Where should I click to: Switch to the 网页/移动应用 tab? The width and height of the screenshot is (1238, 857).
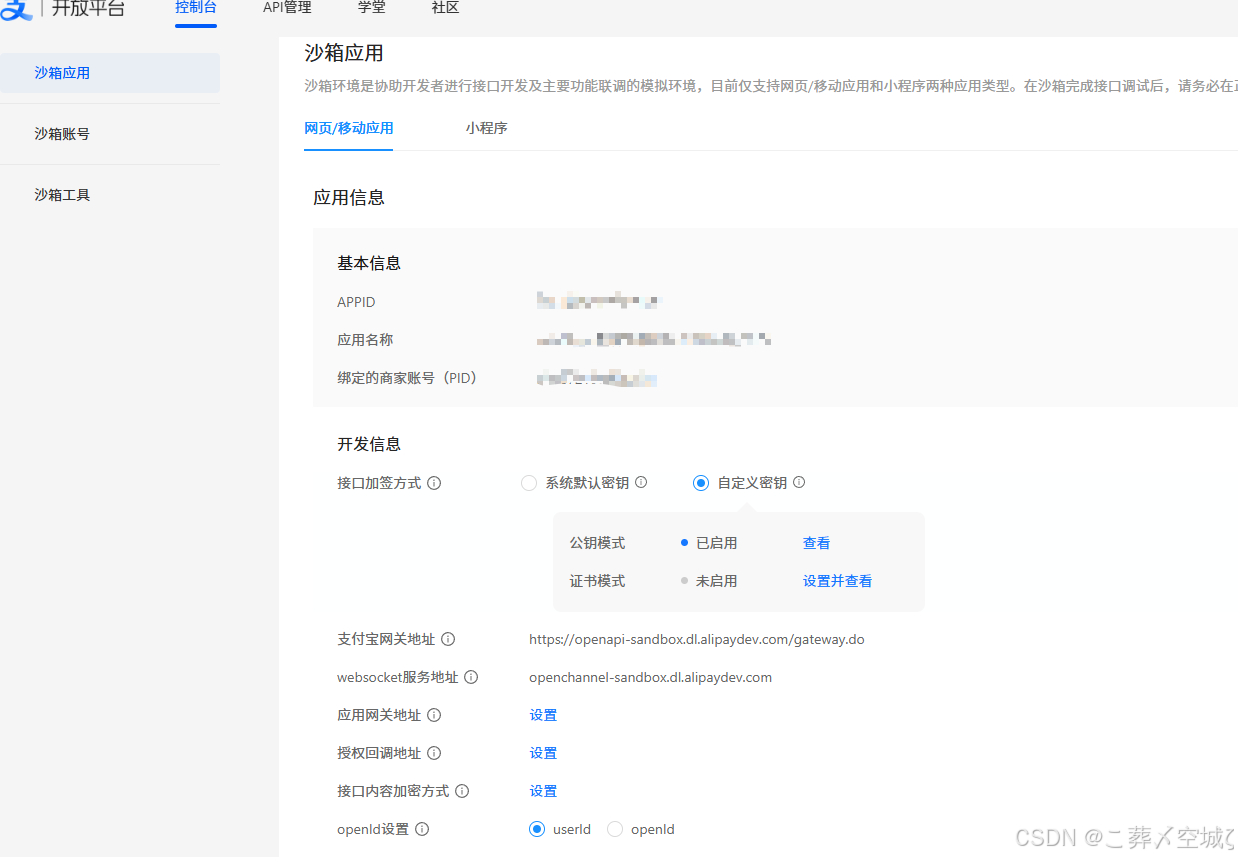[348, 128]
